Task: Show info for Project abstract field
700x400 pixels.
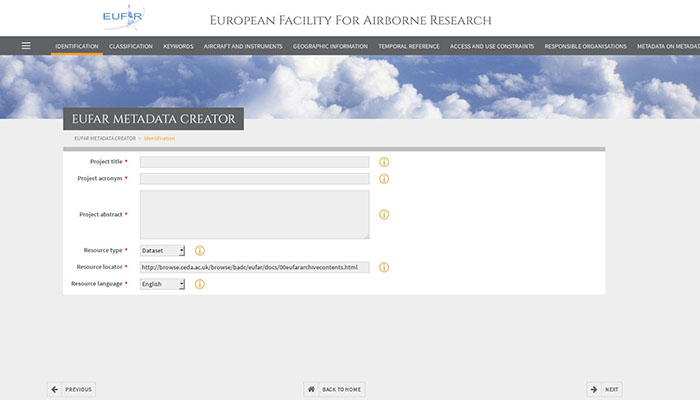Action: 383,214
